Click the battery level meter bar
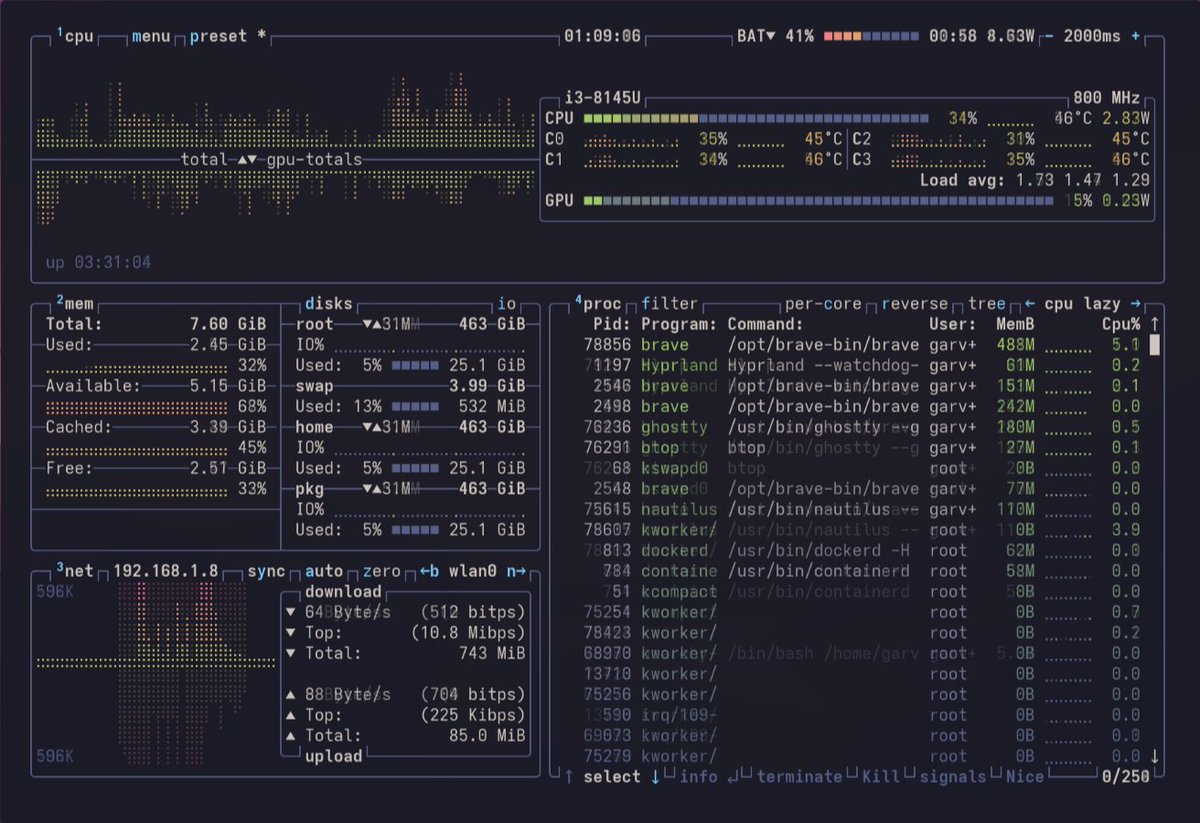 point(871,36)
